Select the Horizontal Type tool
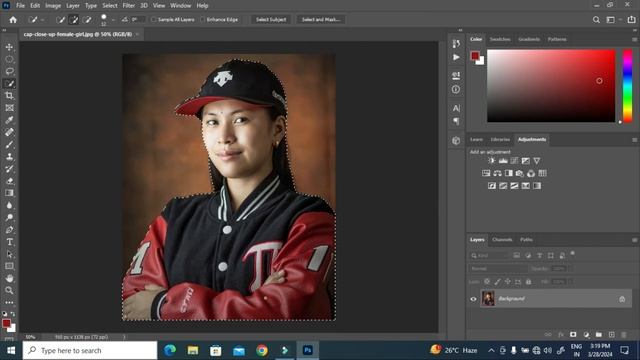The height and width of the screenshot is (360, 640). (x=9, y=242)
